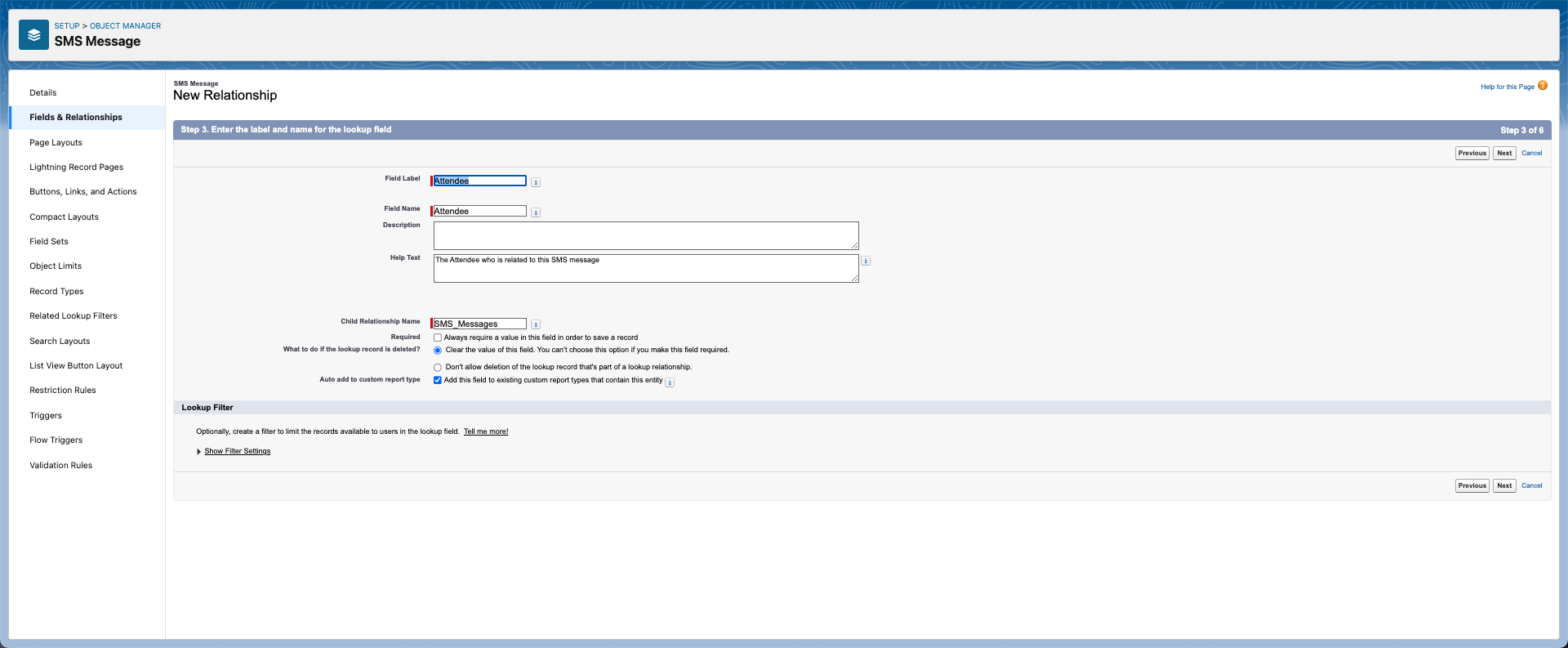The width and height of the screenshot is (1568, 648).
Task: Go to OBJECT MANAGER breadcrumb link
Action: [125, 26]
